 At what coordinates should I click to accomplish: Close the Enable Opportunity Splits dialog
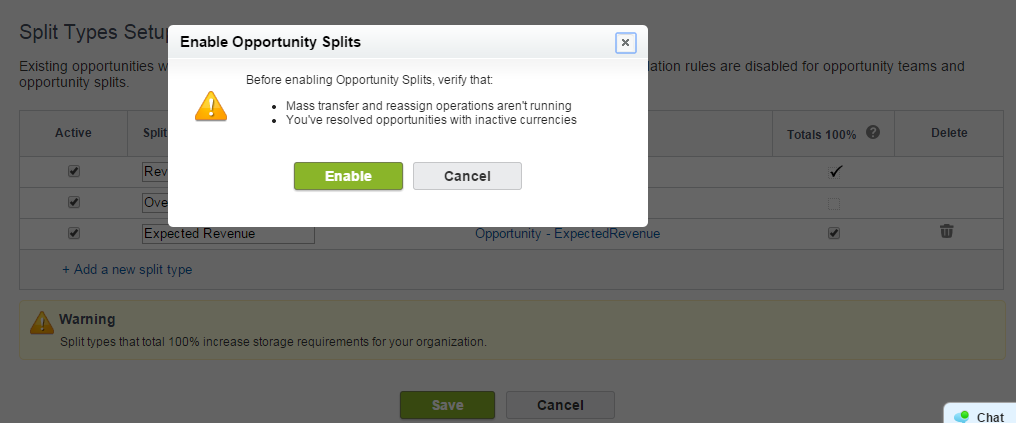(x=625, y=42)
